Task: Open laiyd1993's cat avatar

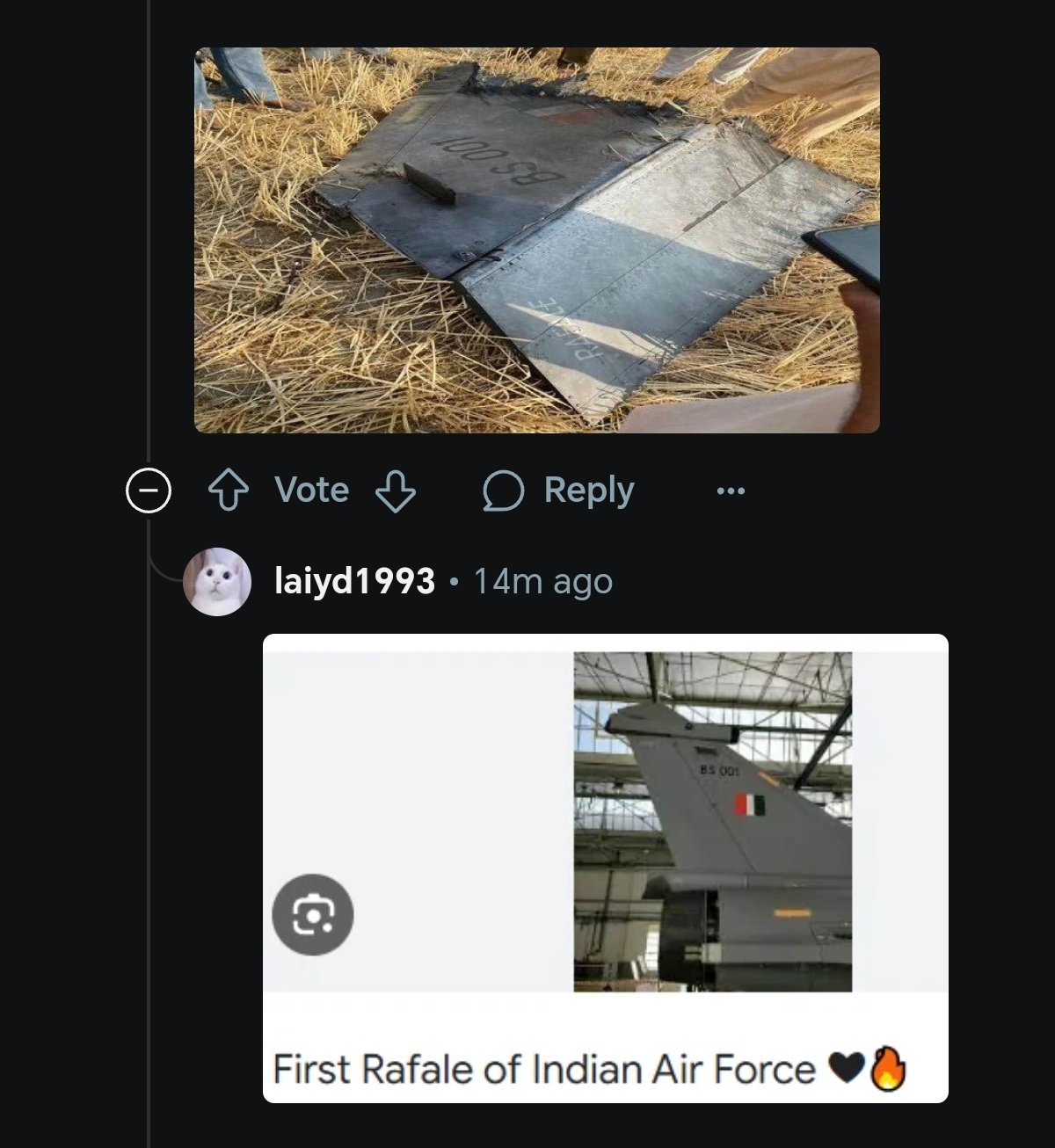Action: click(217, 581)
